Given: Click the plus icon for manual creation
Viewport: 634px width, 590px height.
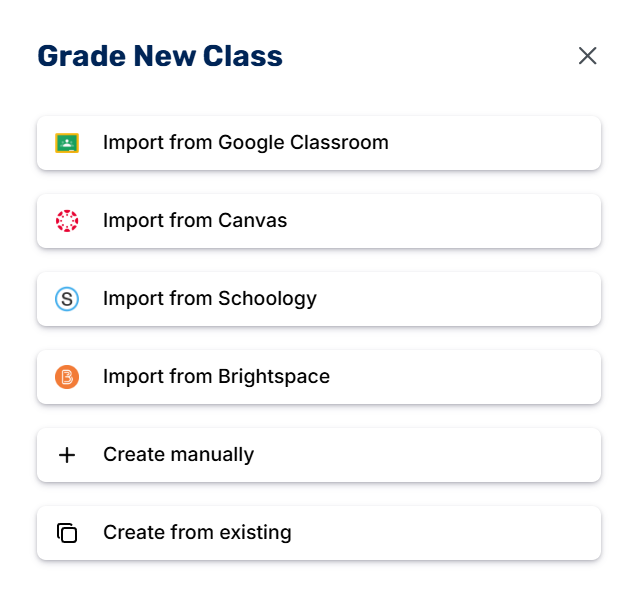Looking at the screenshot, I should pos(67,455).
